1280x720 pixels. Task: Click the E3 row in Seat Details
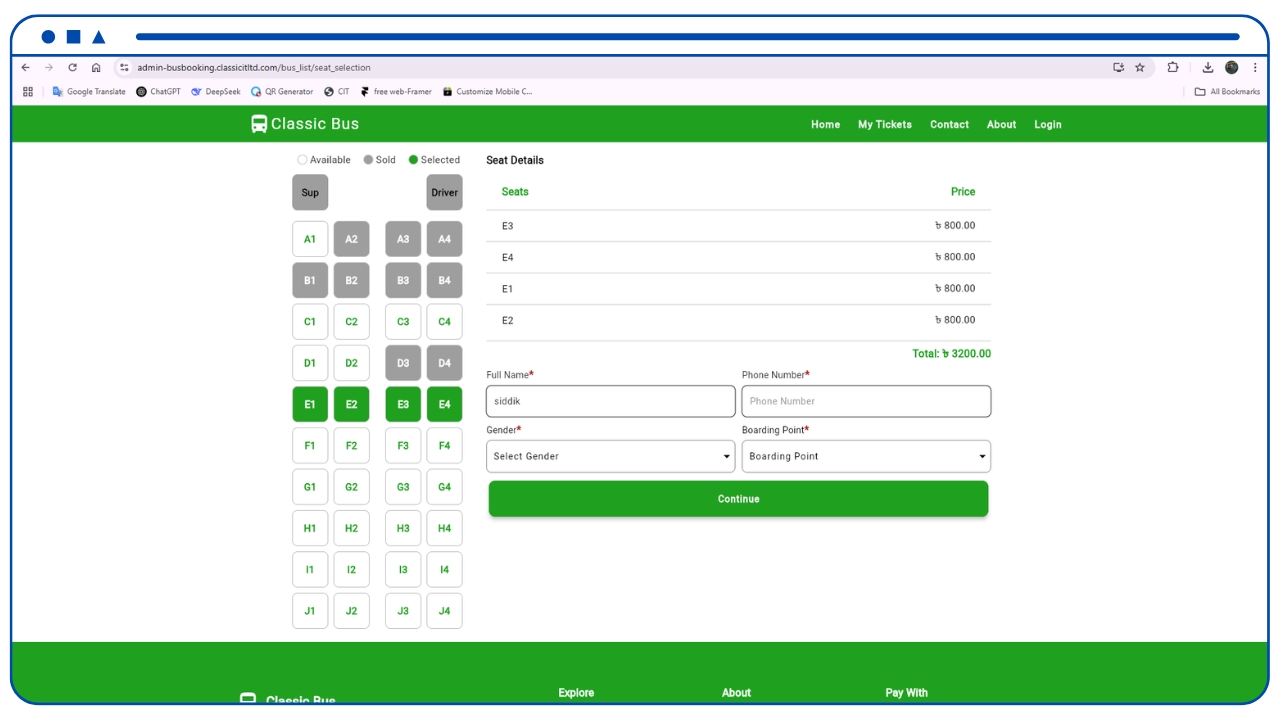coord(738,226)
